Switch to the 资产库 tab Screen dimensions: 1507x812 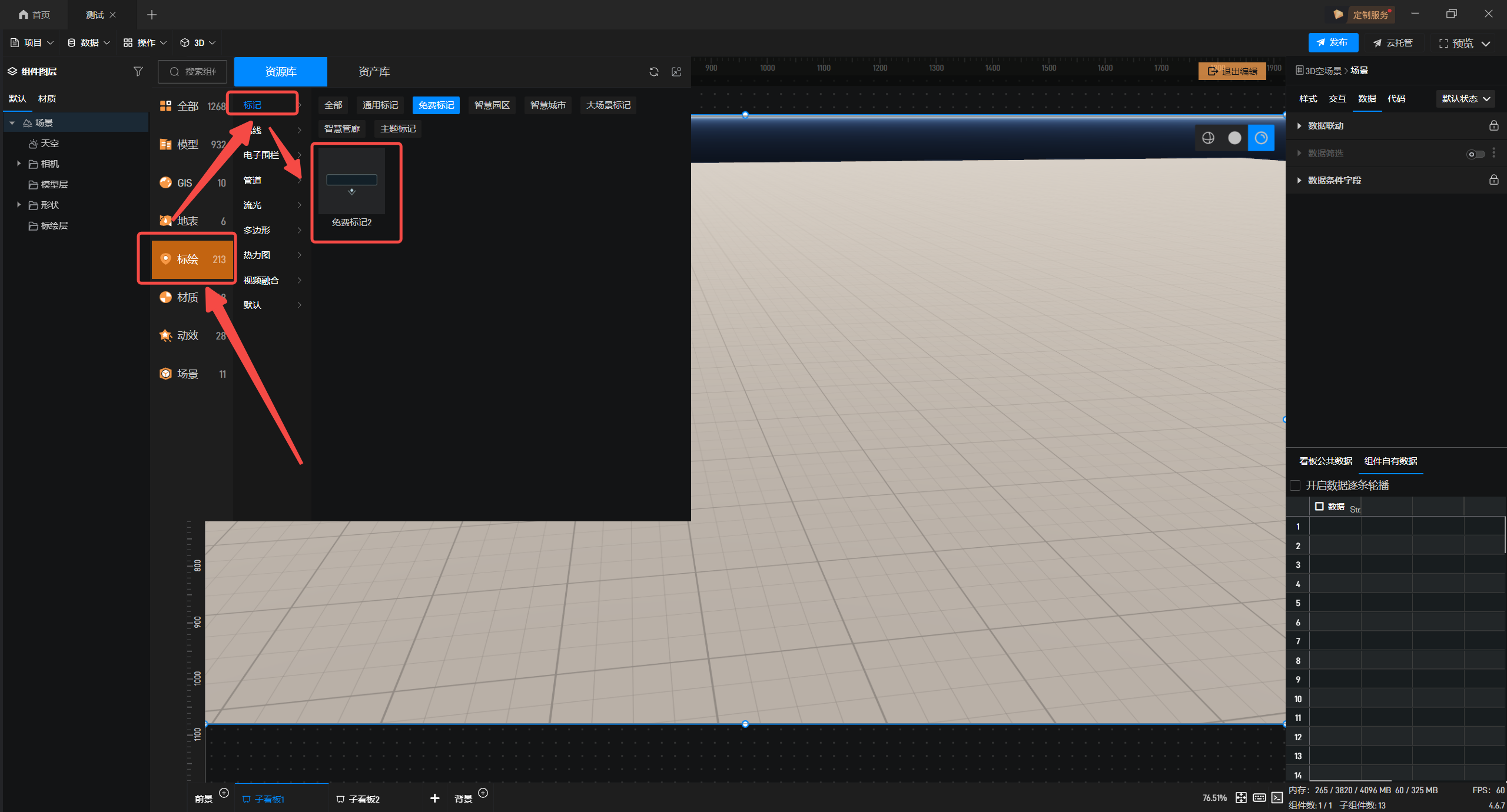click(374, 72)
